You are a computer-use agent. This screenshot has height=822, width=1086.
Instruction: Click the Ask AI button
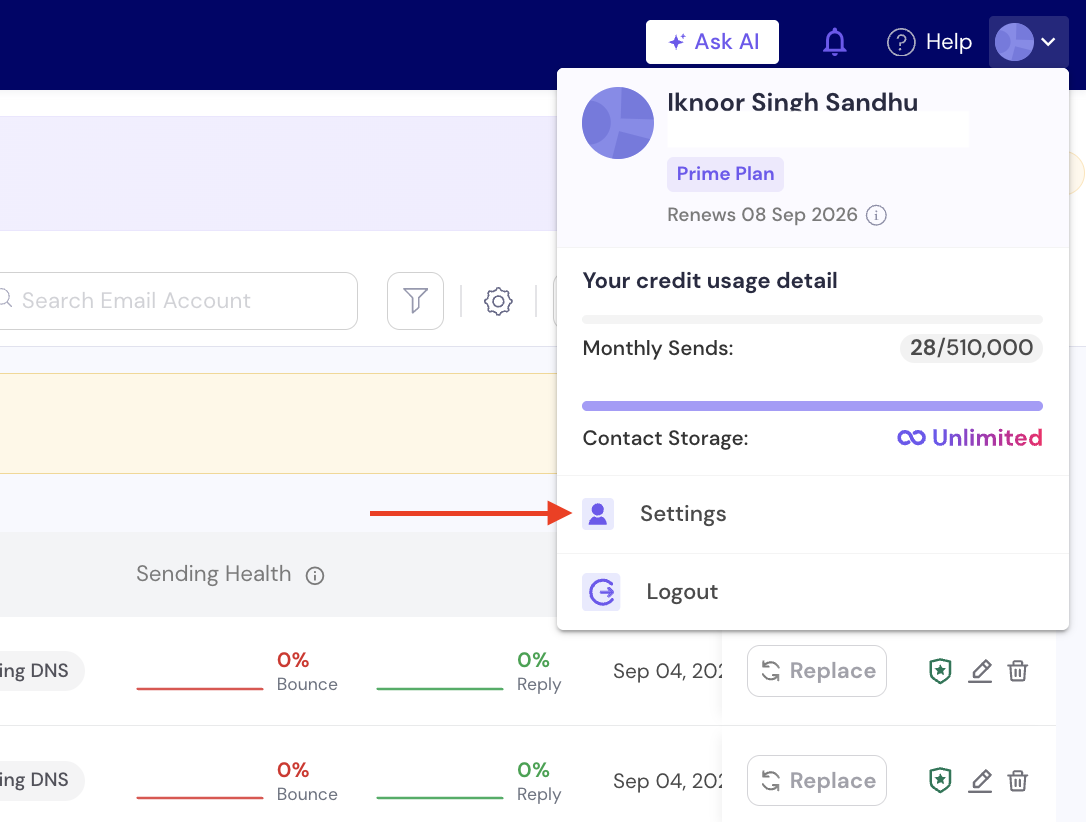712,42
